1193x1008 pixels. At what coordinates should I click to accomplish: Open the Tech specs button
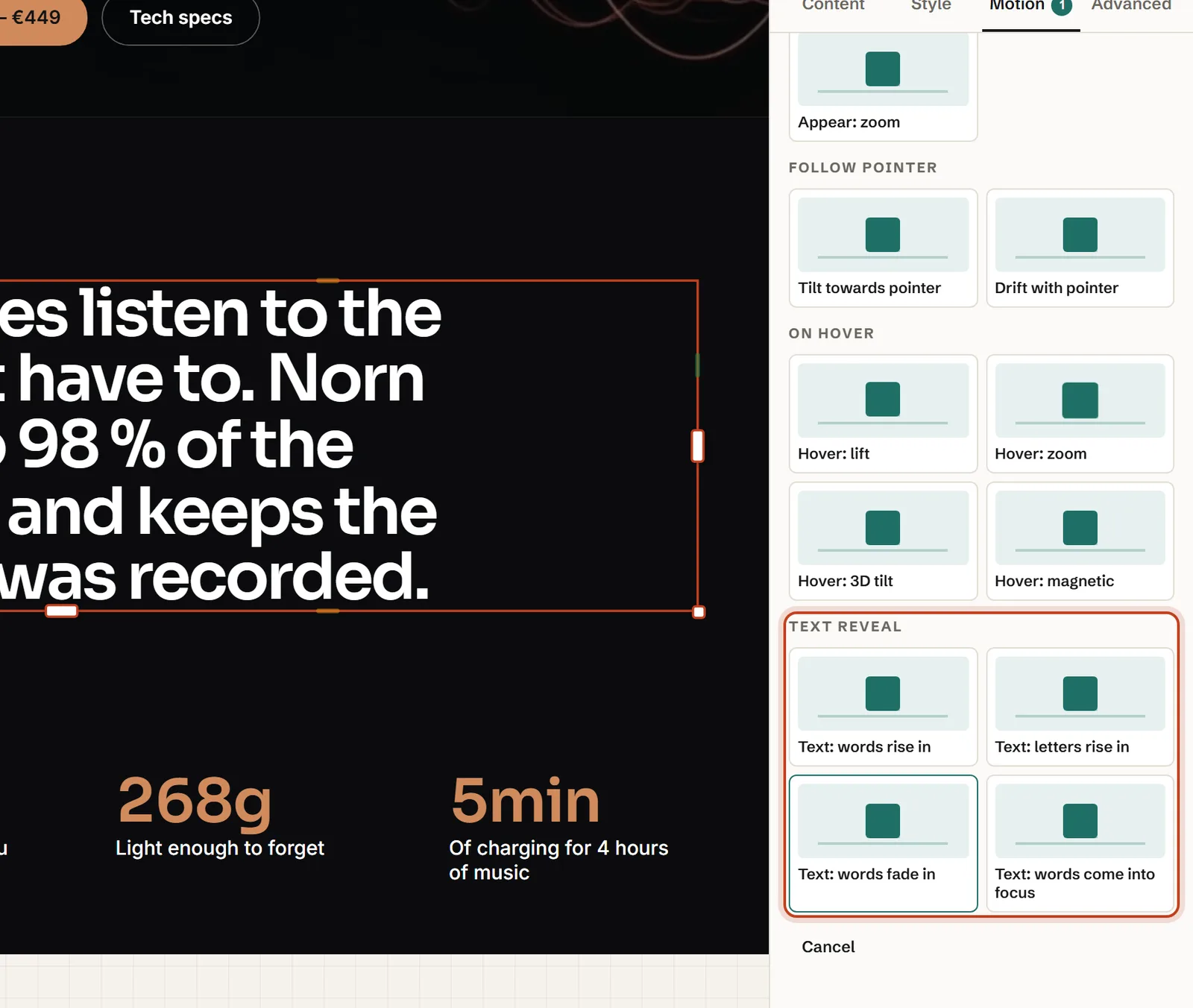[x=180, y=19]
